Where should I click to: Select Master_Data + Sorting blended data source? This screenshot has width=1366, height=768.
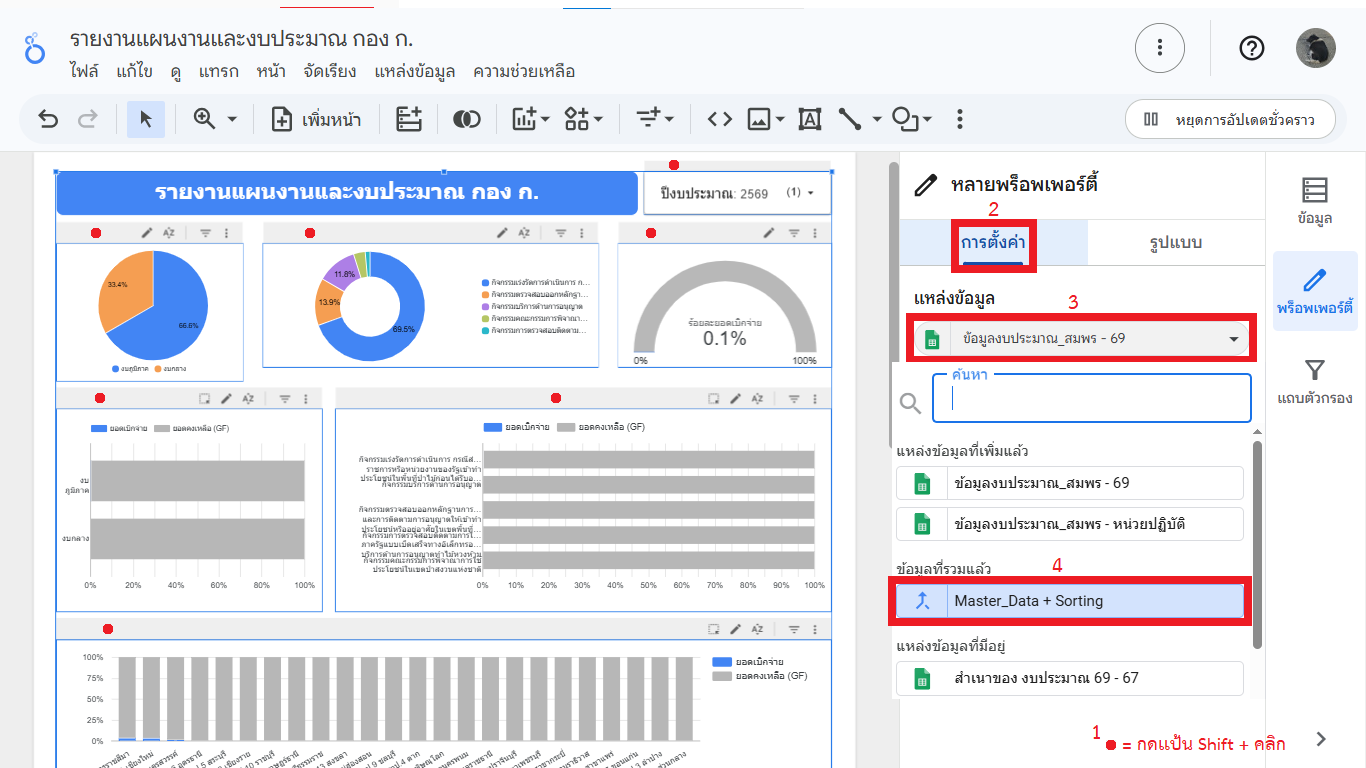(1069, 601)
